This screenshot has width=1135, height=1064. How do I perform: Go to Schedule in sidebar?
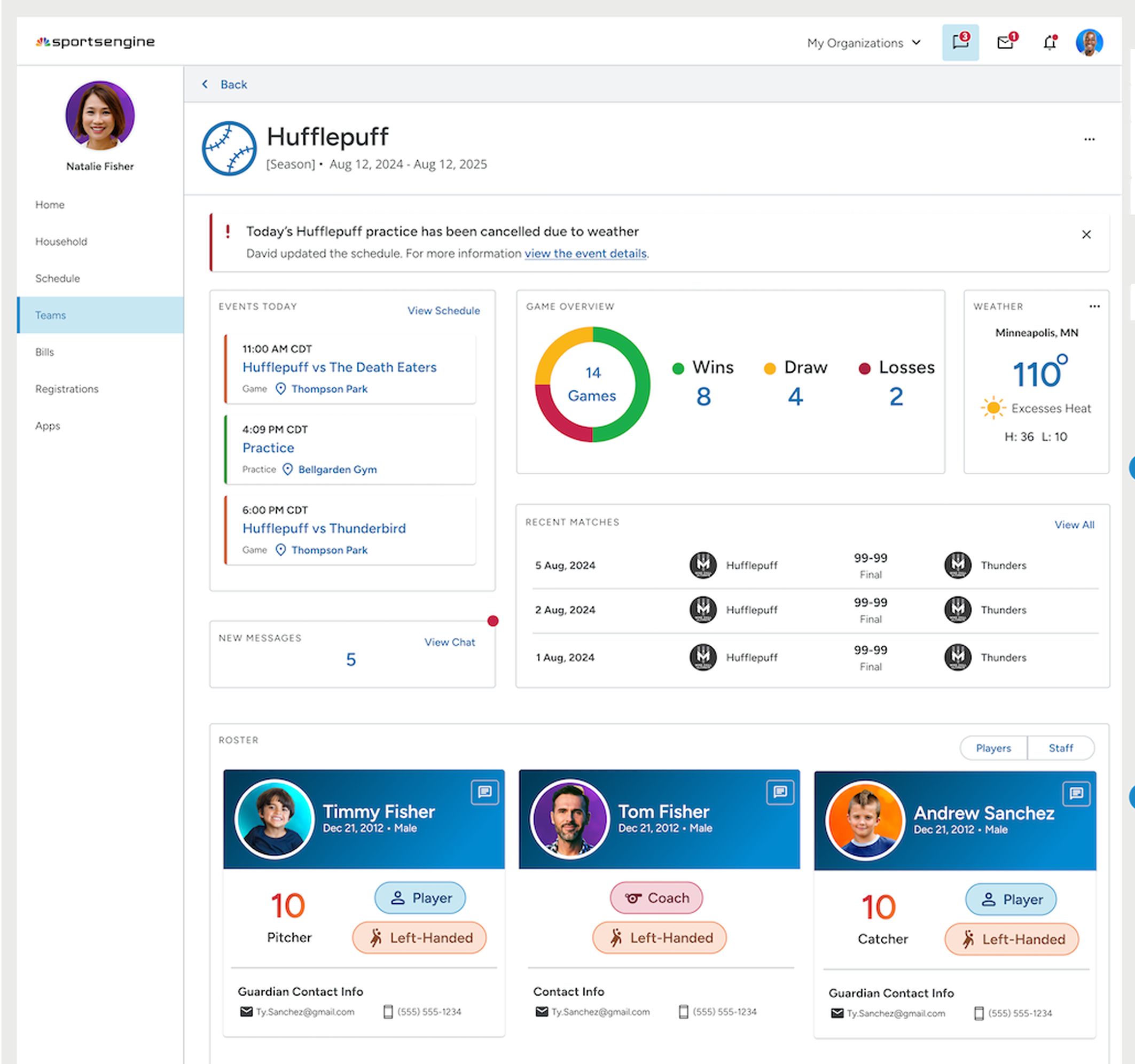tap(58, 279)
